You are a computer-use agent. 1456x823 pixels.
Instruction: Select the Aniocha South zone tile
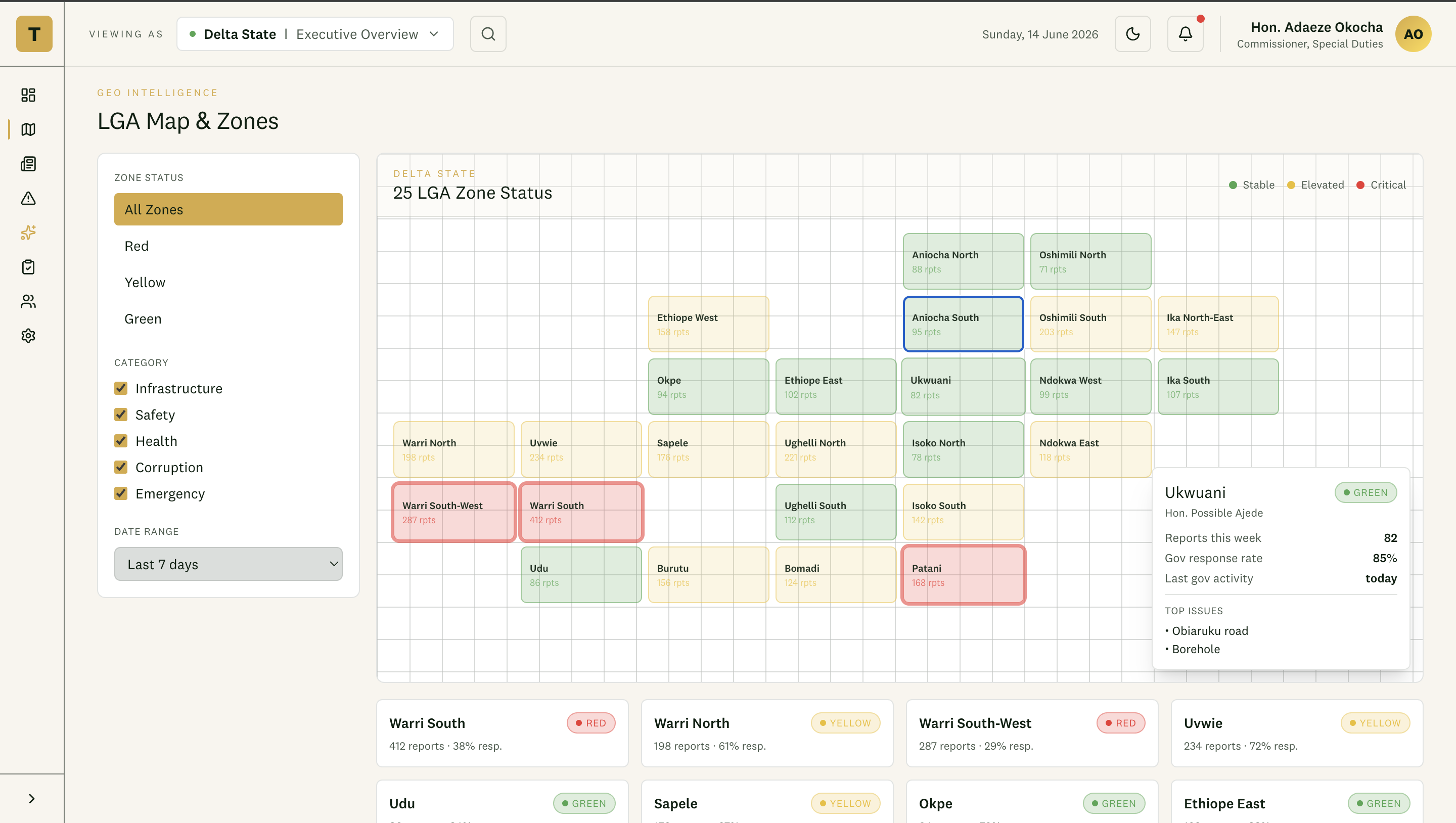point(963,324)
